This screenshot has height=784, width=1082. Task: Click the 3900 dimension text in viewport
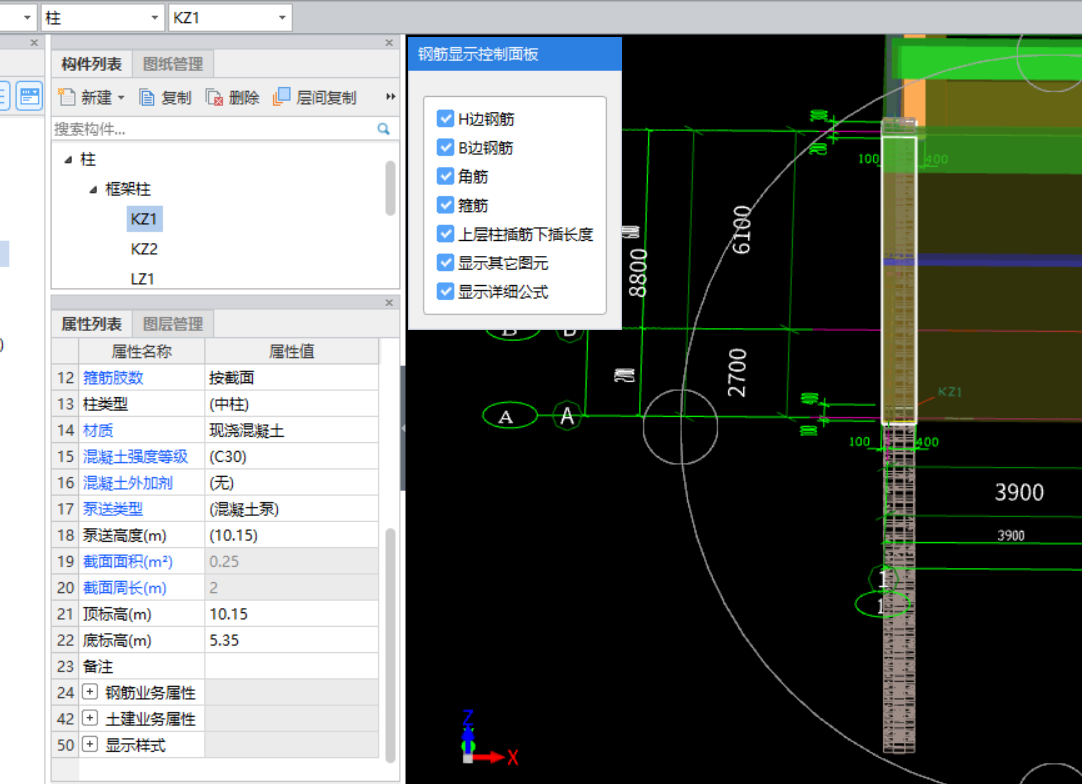(1019, 492)
